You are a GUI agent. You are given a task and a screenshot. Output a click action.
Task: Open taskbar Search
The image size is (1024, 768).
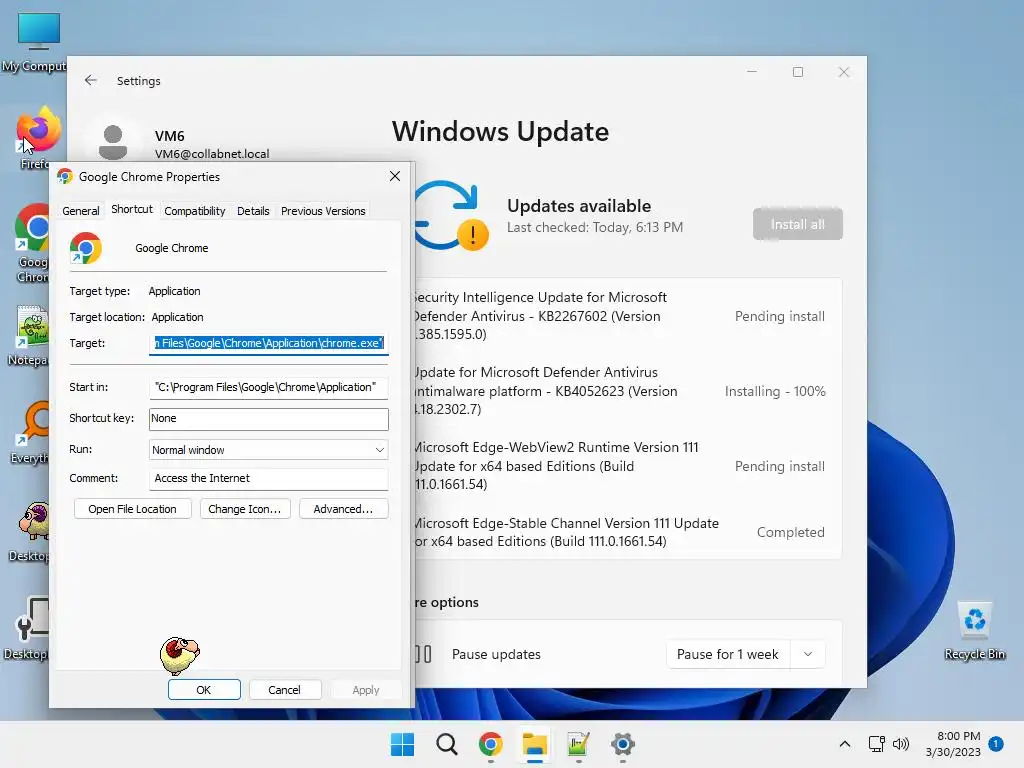pyautogui.click(x=447, y=744)
